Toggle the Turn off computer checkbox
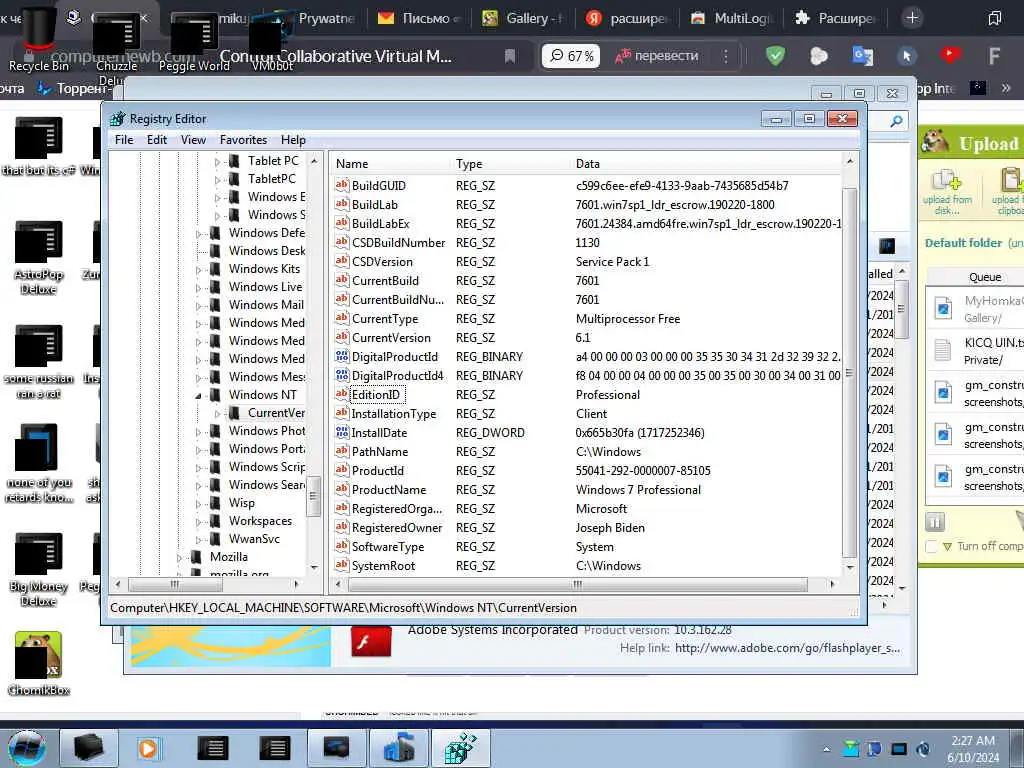The image size is (1024, 768). point(932,547)
